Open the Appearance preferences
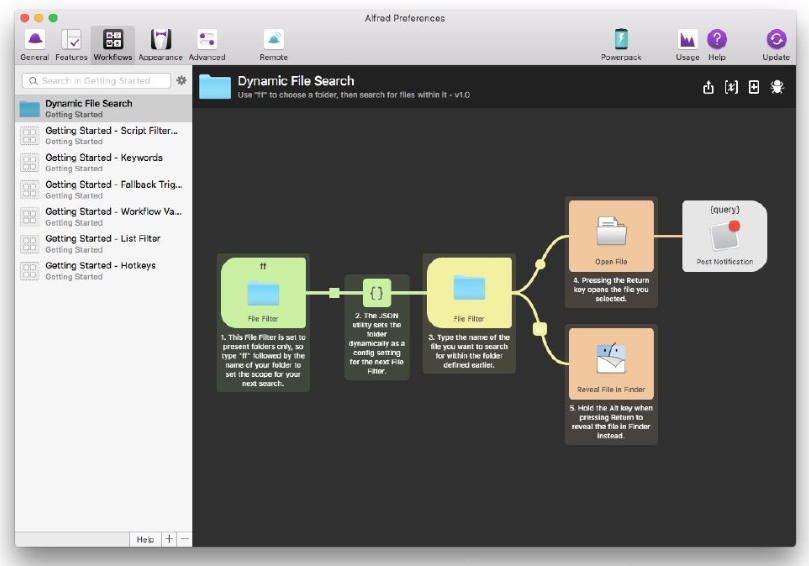 click(160, 44)
